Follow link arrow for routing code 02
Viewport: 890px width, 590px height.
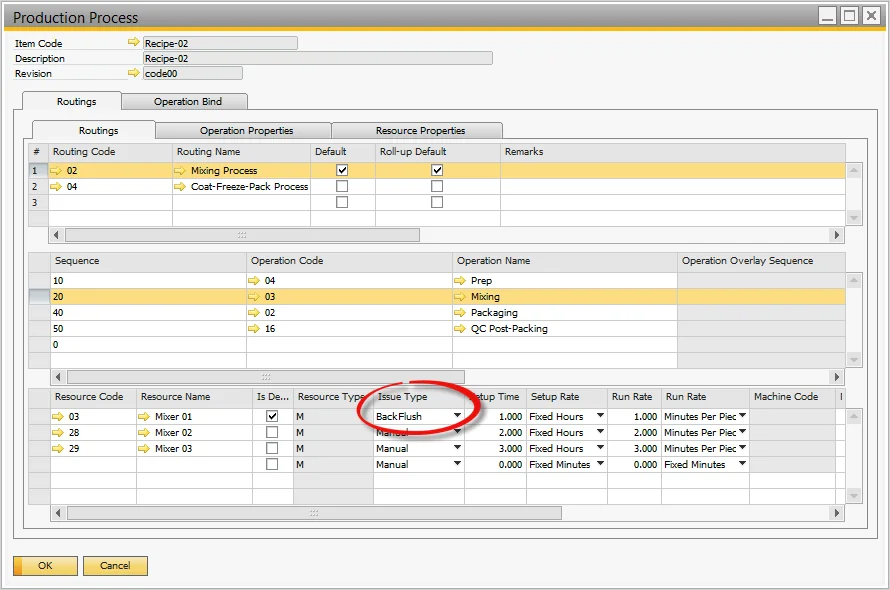tap(56, 170)
